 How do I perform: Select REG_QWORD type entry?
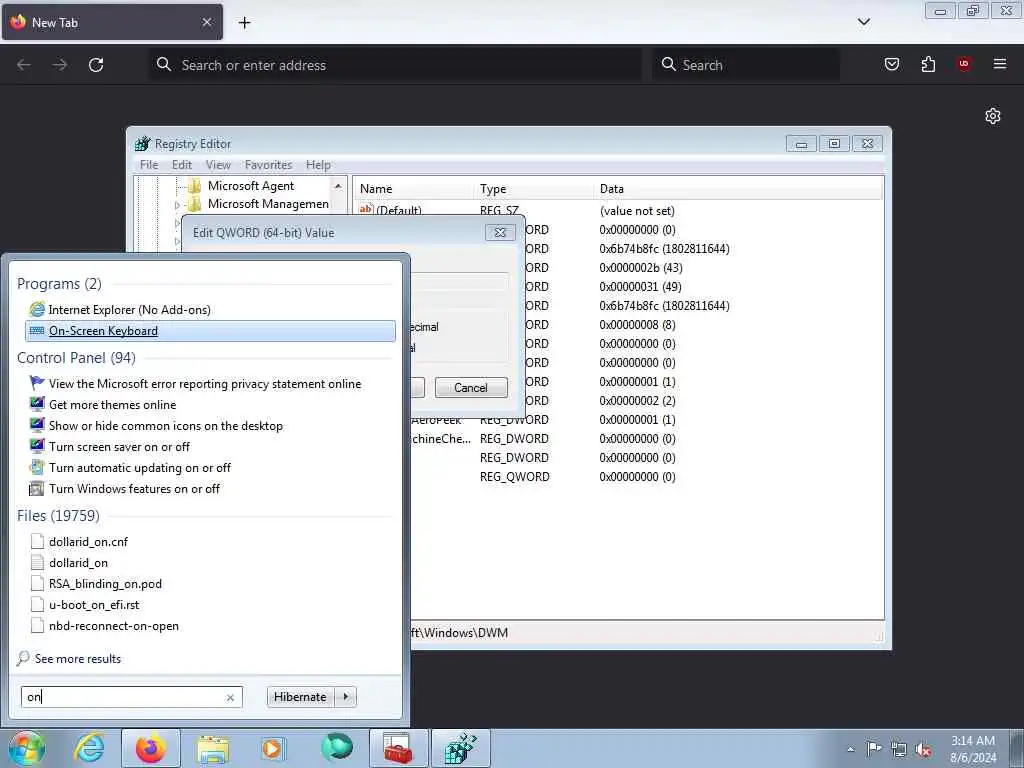coord(515,477)
